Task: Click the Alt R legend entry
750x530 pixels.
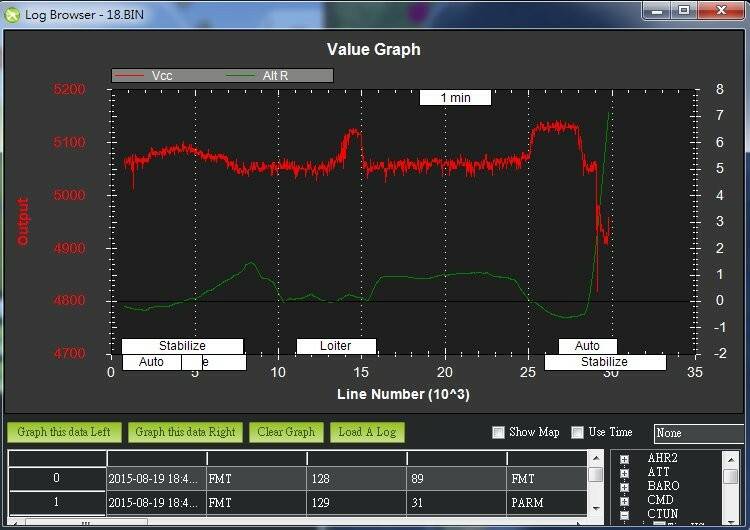Action: coord(257,76)
